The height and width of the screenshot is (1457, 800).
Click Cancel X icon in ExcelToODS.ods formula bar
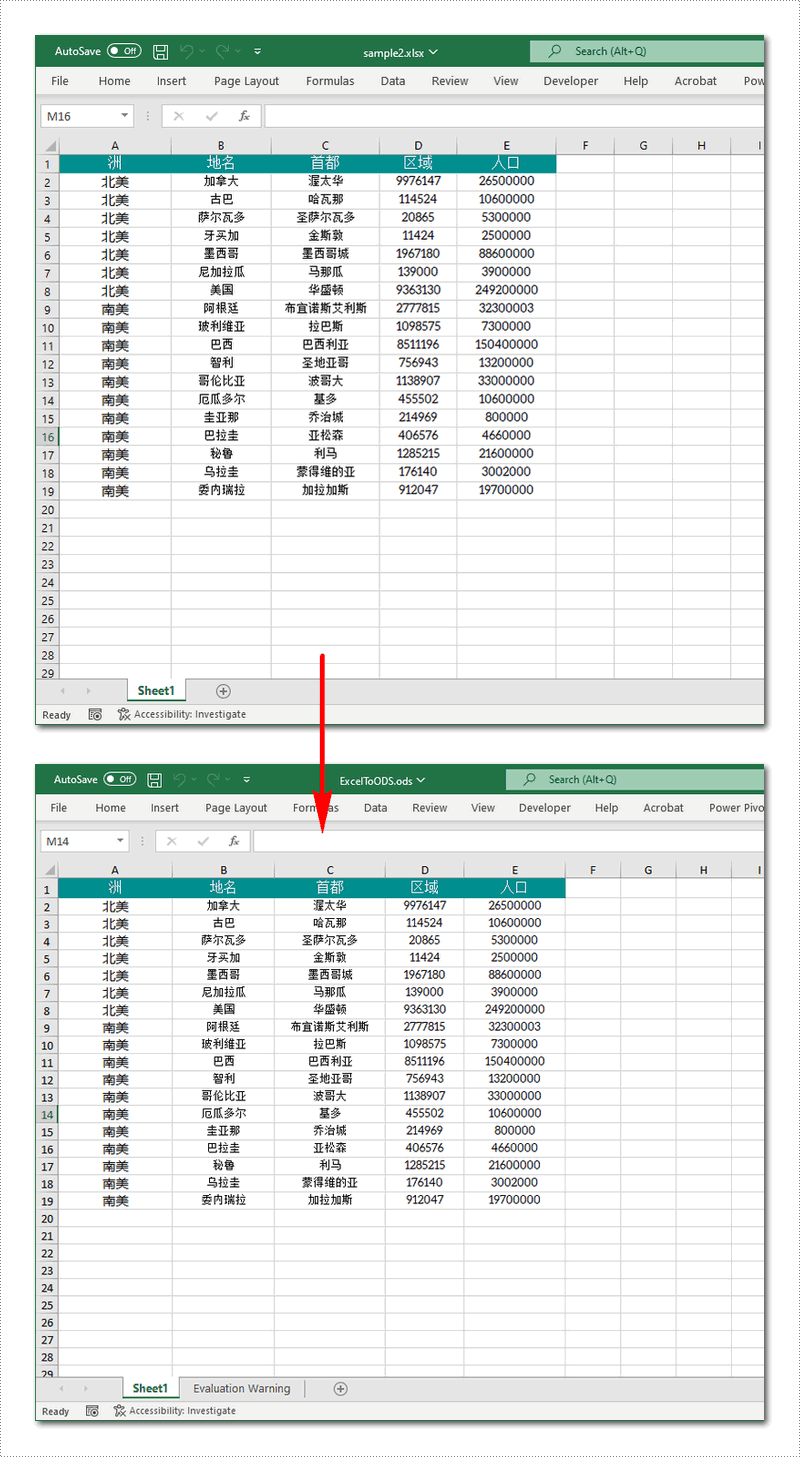click(x=172, y=841)
